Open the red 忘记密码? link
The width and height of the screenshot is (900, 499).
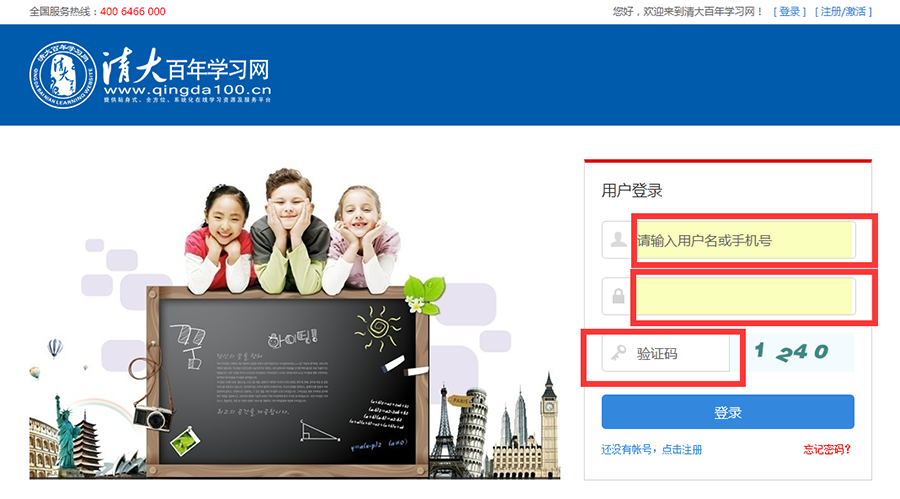(x=827, y=450)
